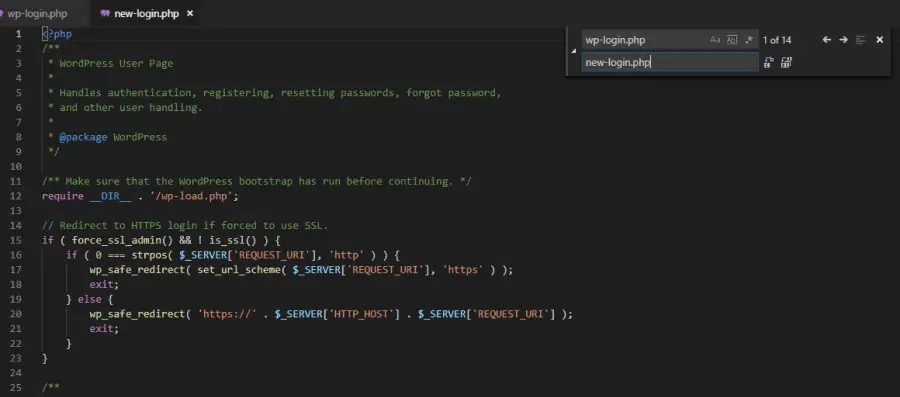Go to previous match arrow

point(827,40)
